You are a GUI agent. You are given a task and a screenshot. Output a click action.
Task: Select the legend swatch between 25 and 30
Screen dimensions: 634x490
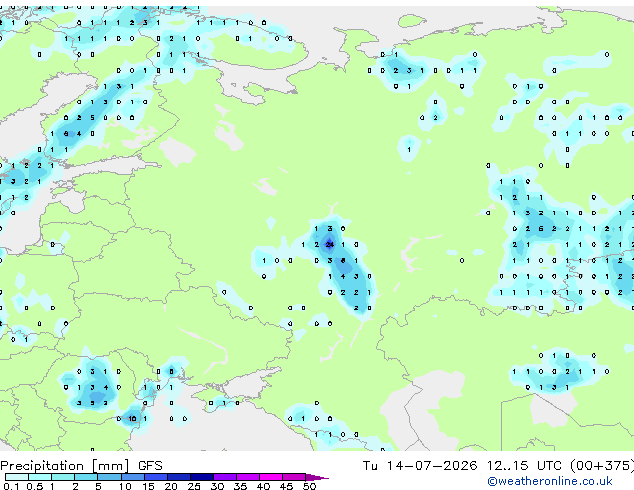(202, 477)
